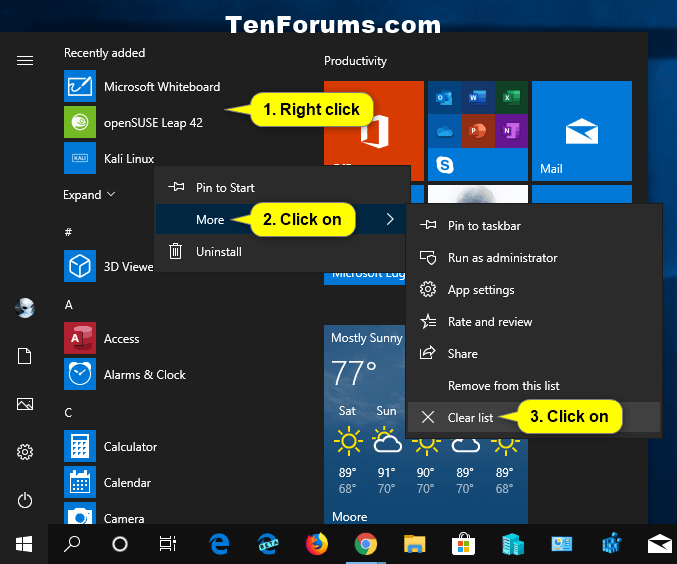677x564 pixels.
Task: Open OneNote in the Office folder tile
Action: click(511, 131)
